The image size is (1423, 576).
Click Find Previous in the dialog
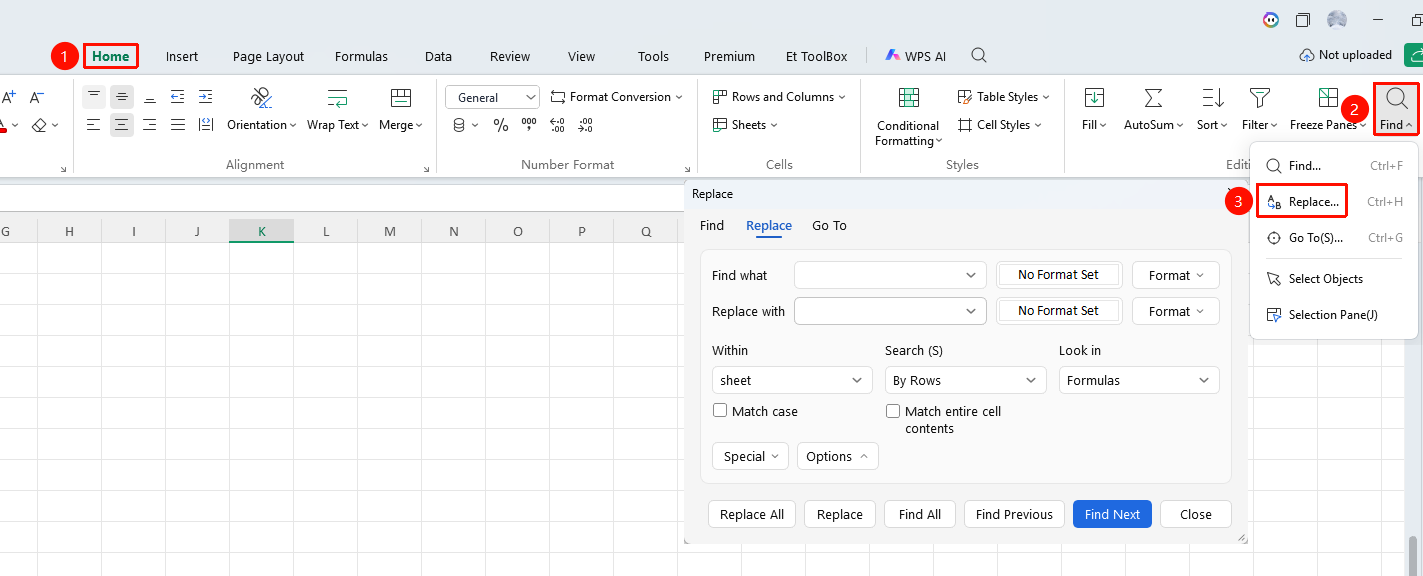click(1014, 514)
